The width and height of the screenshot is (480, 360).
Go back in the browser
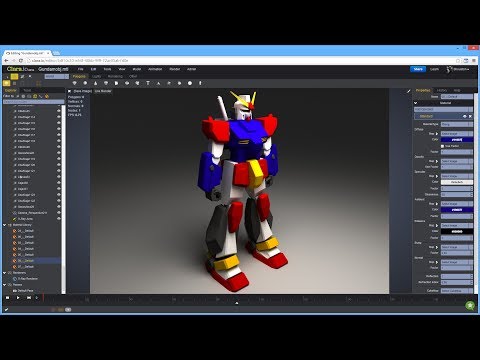[7, 61]
